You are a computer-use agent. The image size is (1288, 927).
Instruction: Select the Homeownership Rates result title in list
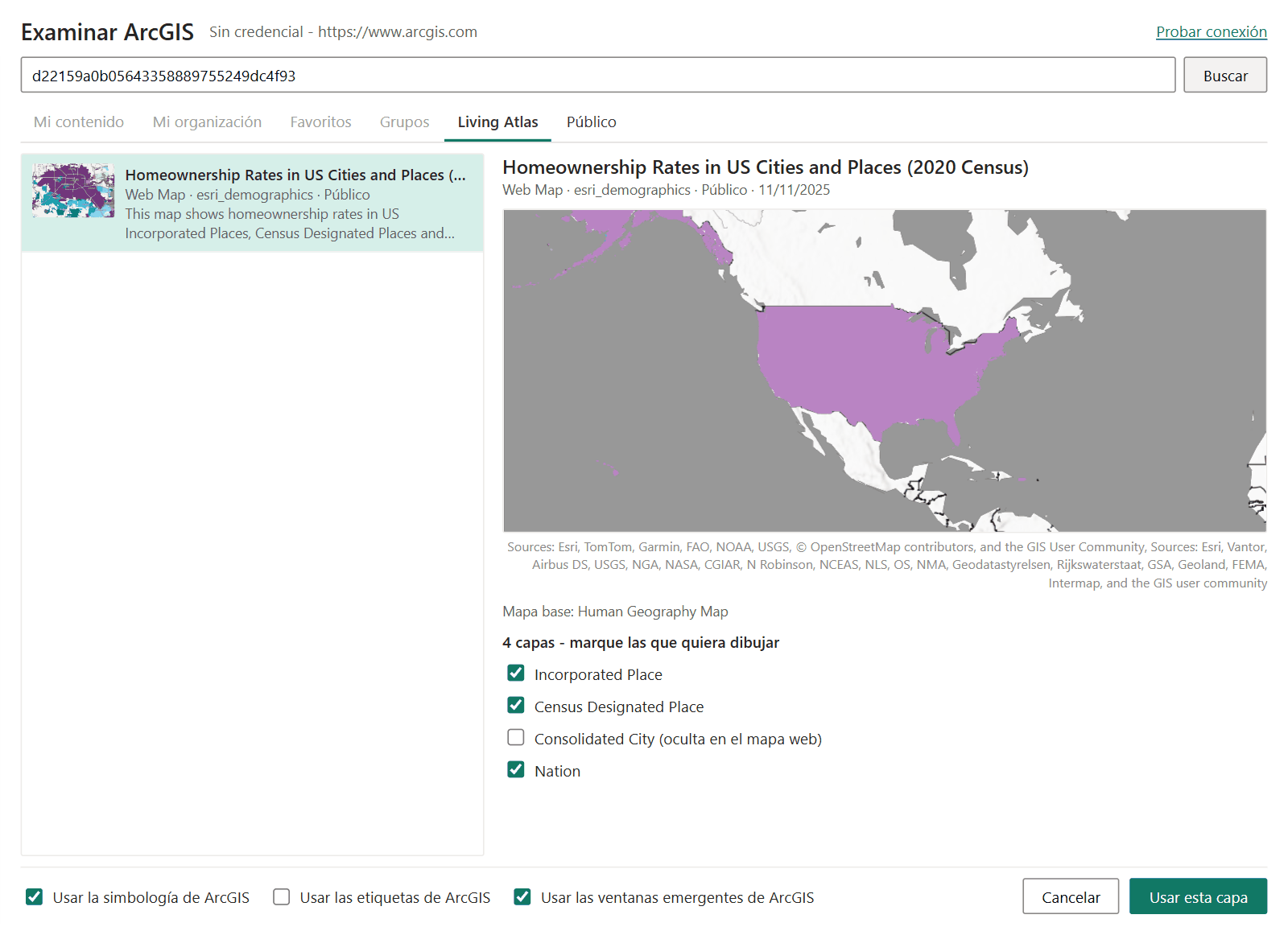(x=295, y=175)
